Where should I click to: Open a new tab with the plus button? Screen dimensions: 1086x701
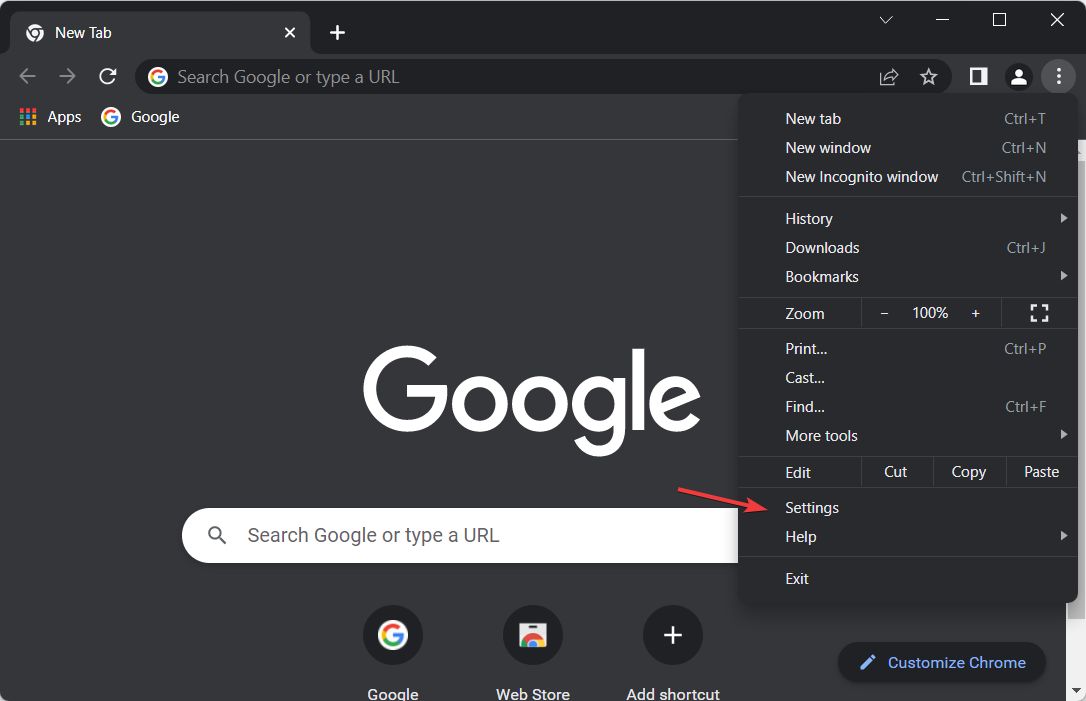(337, 33)
